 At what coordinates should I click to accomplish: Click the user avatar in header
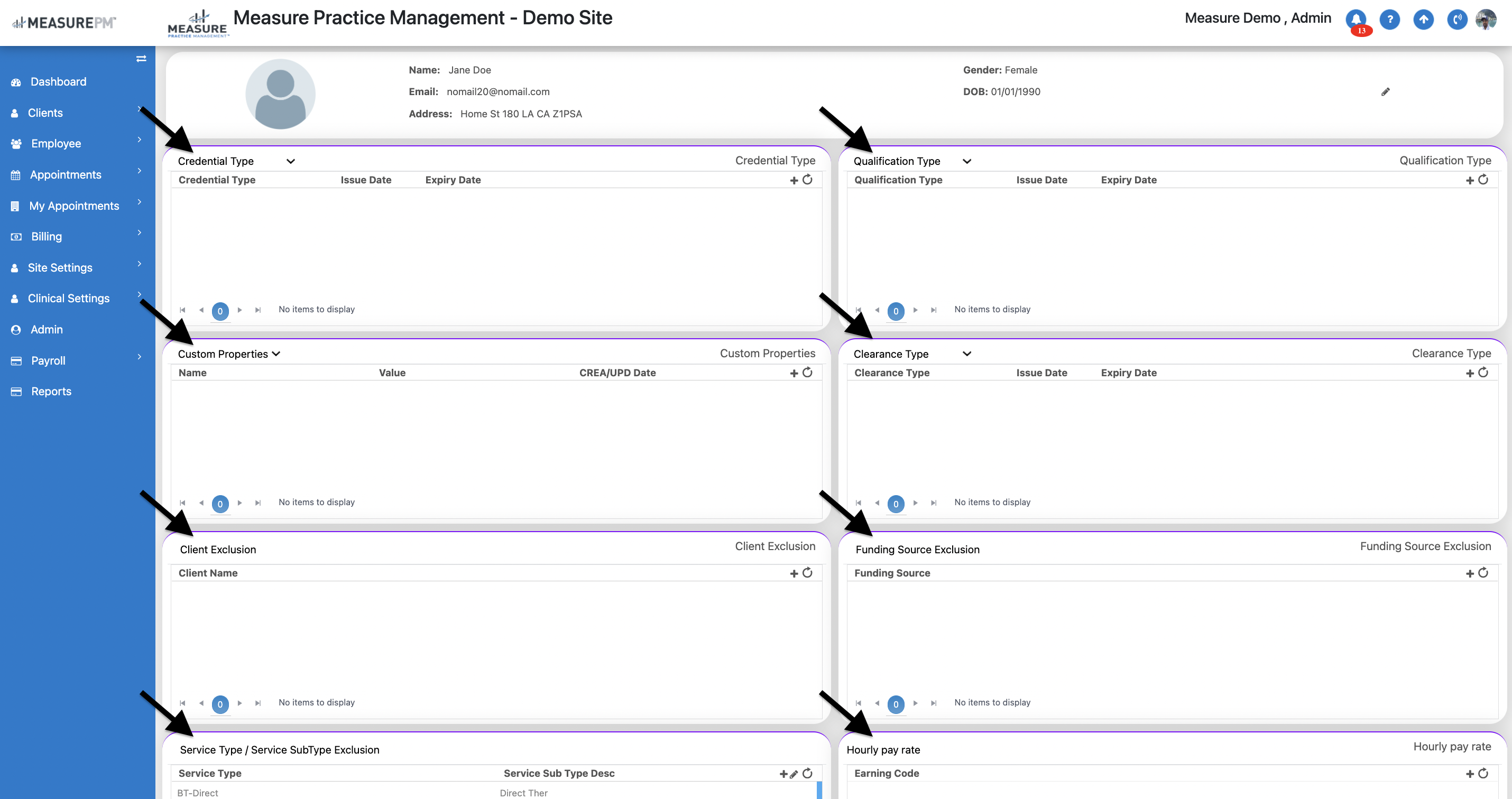click(1486, 20)
